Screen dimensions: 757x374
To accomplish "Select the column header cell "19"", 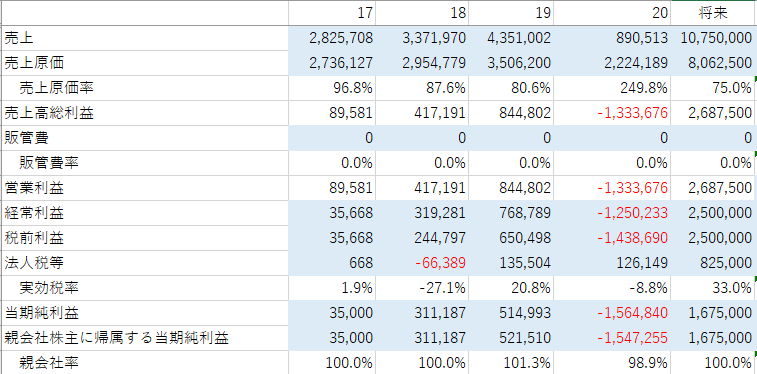I will click(x=510, y=13).
